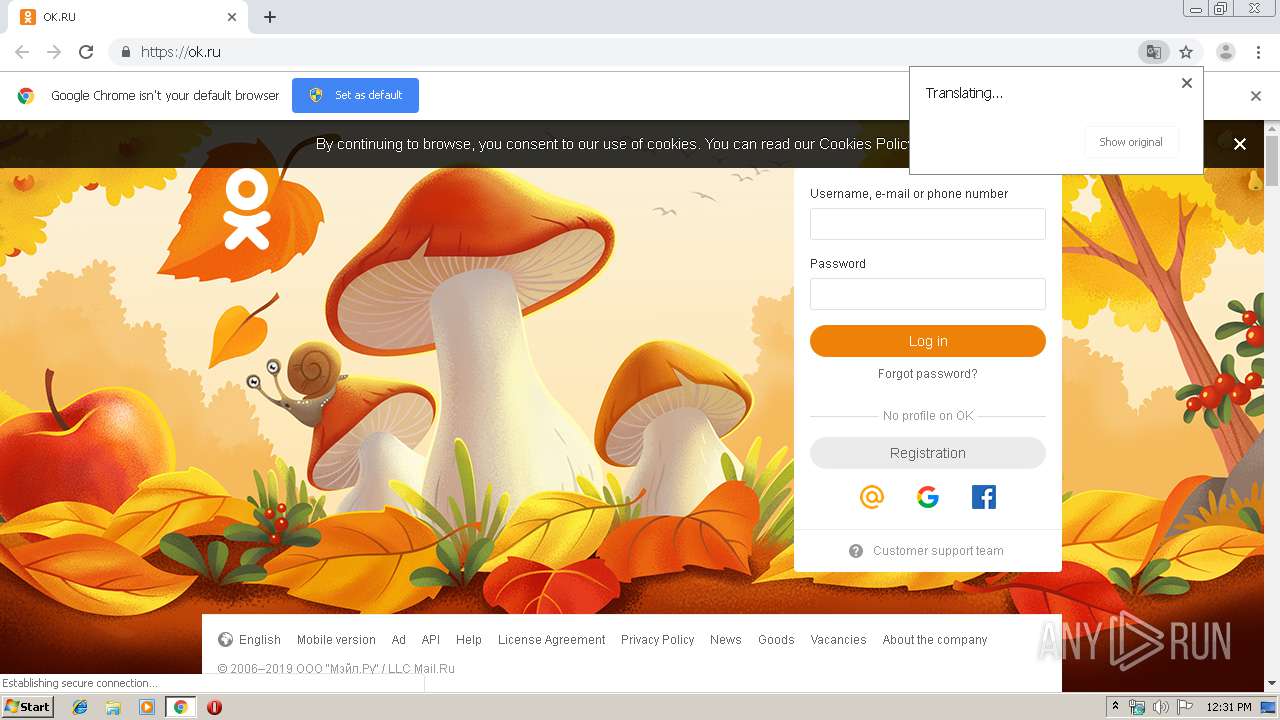The height and width of the screenshot is (720, 1280).
Task: Click the globe language icon in the footer
Action: tap(225, 640)
